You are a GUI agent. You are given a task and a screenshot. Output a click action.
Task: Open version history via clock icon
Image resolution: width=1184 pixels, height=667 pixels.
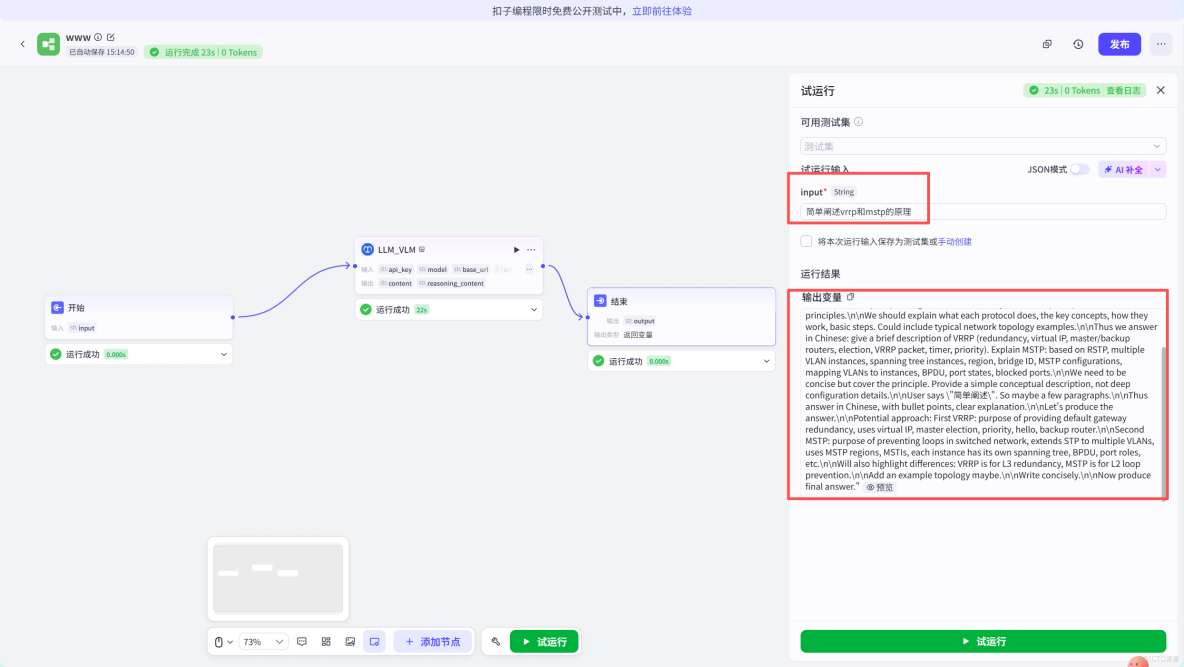coord(1077,44)
